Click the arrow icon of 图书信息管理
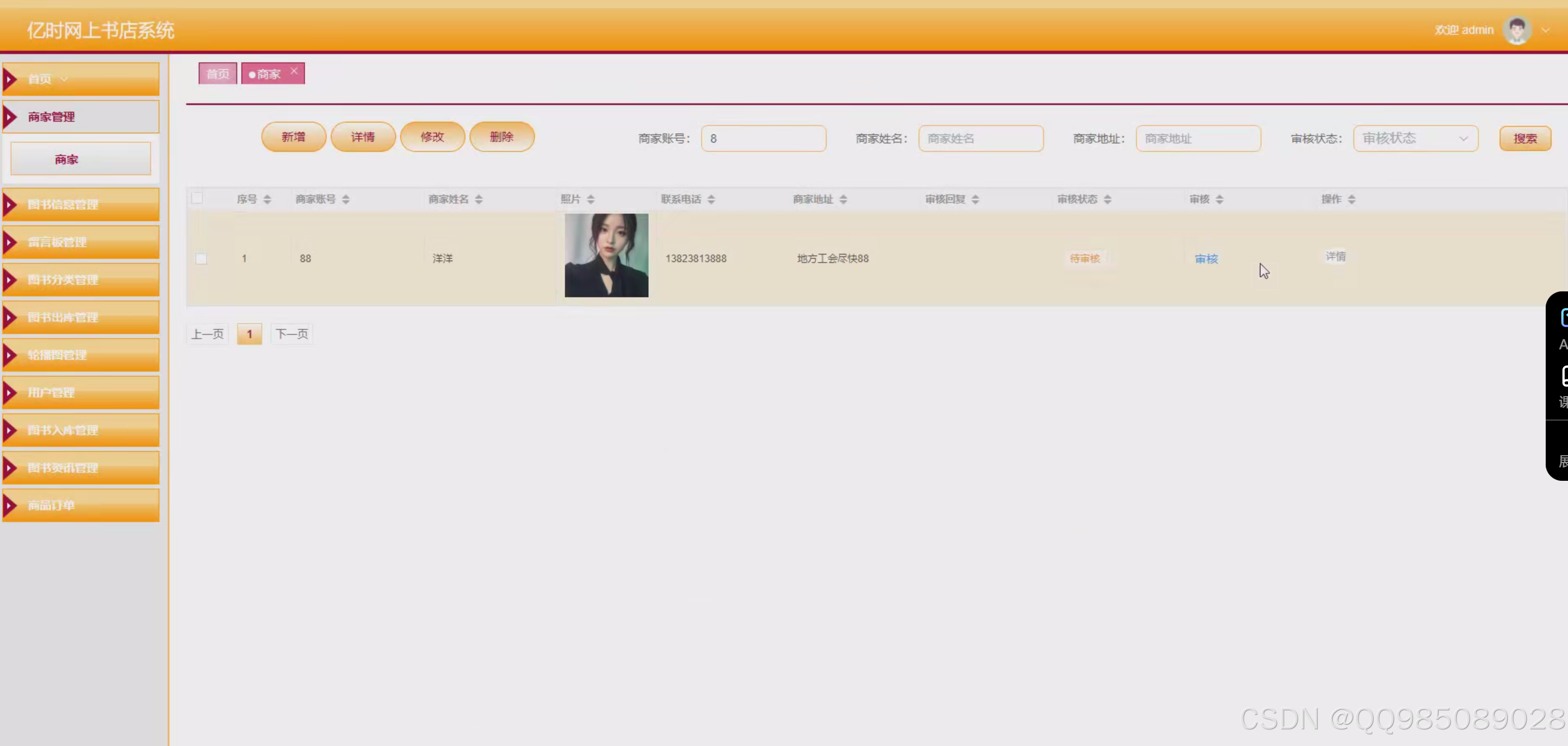This screenshot has width=1568, height=746. pos(9,204)
